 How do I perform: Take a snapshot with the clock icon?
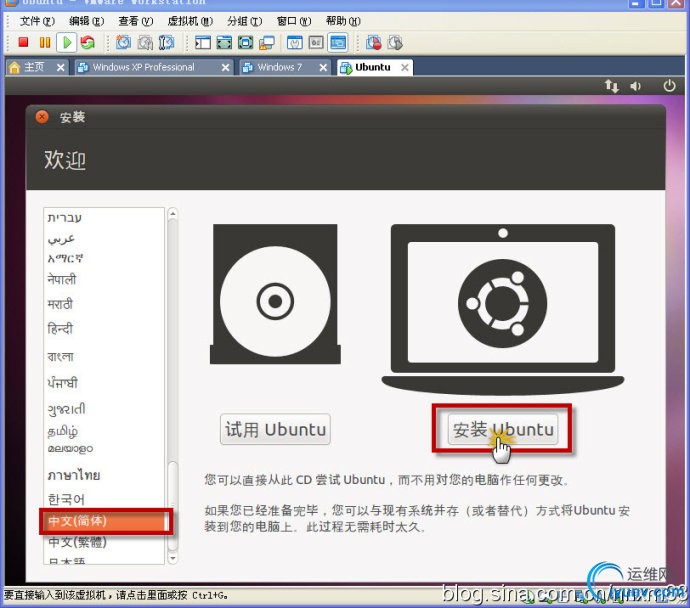pos(123,42)
